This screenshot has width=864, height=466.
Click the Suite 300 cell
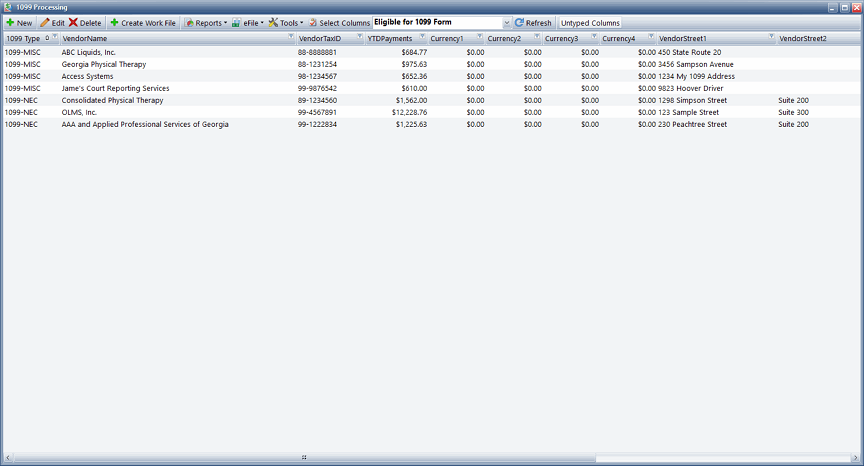(x=793, y=112)
